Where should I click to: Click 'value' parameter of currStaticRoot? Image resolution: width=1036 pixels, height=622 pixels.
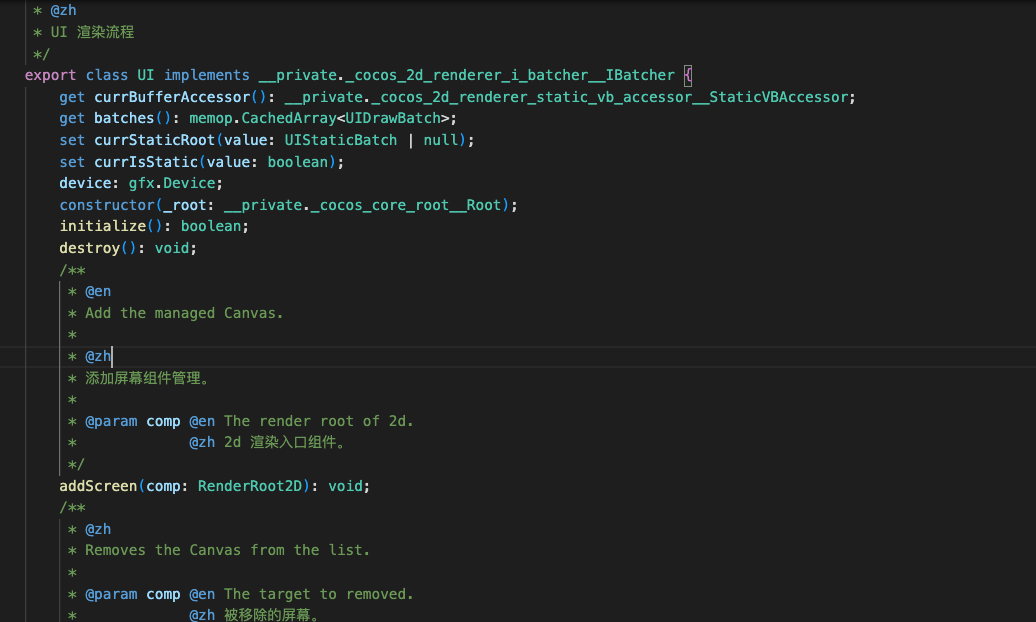[245, 140]
